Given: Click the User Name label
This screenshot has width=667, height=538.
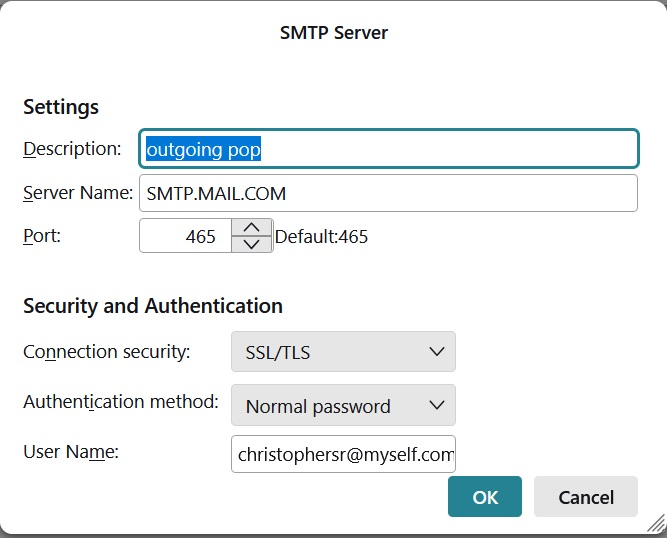Looking at the screenshot, I should click(x=71, y=452).
